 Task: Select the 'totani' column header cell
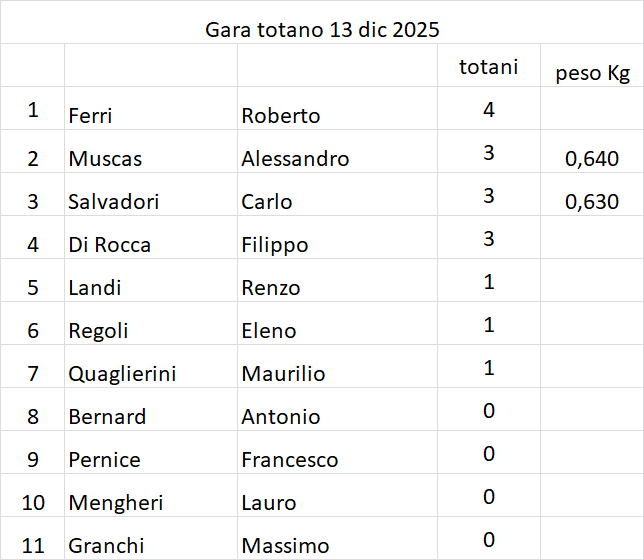[488, 67]
